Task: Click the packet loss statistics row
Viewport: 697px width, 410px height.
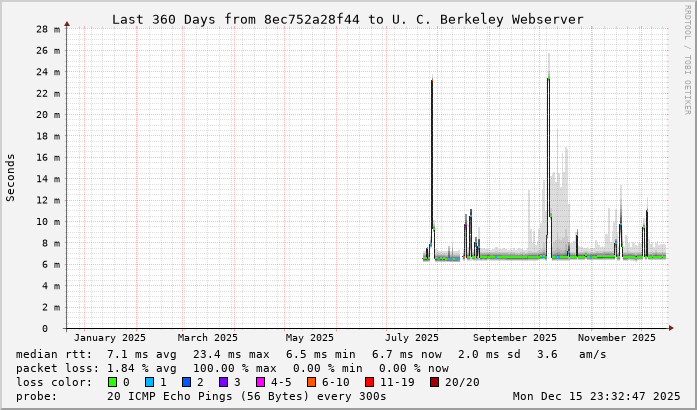Action: [232, 368]
